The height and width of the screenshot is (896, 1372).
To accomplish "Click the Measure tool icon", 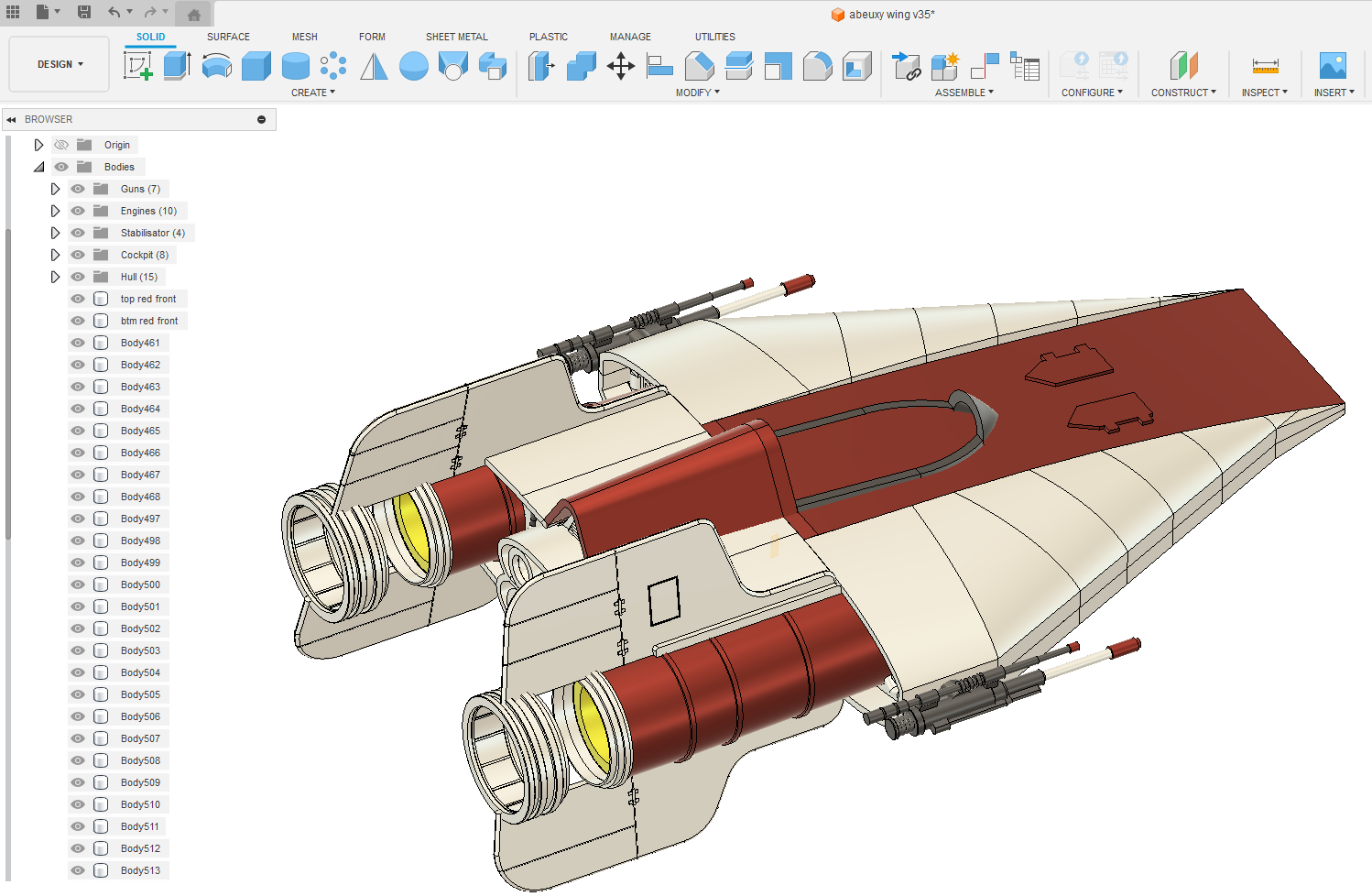I will (1265, 66).
